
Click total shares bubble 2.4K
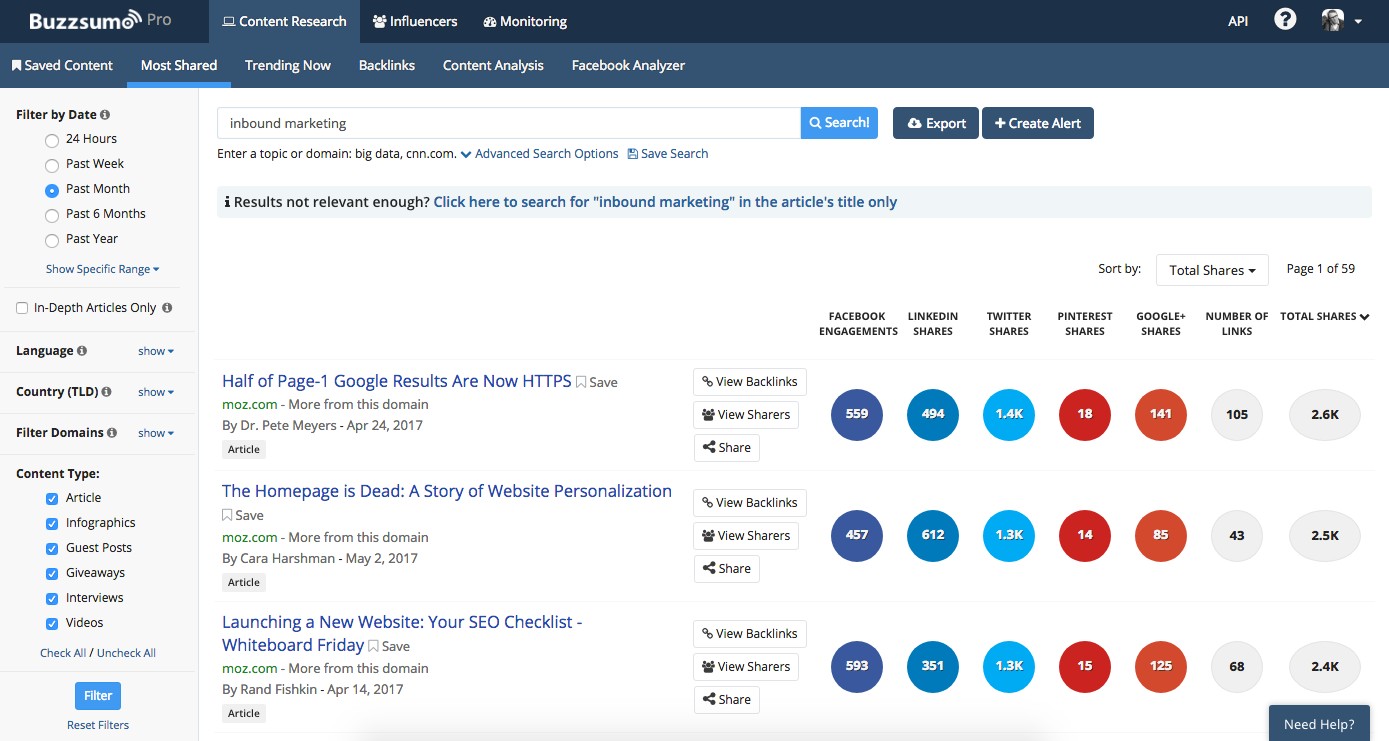[1325, 666]
